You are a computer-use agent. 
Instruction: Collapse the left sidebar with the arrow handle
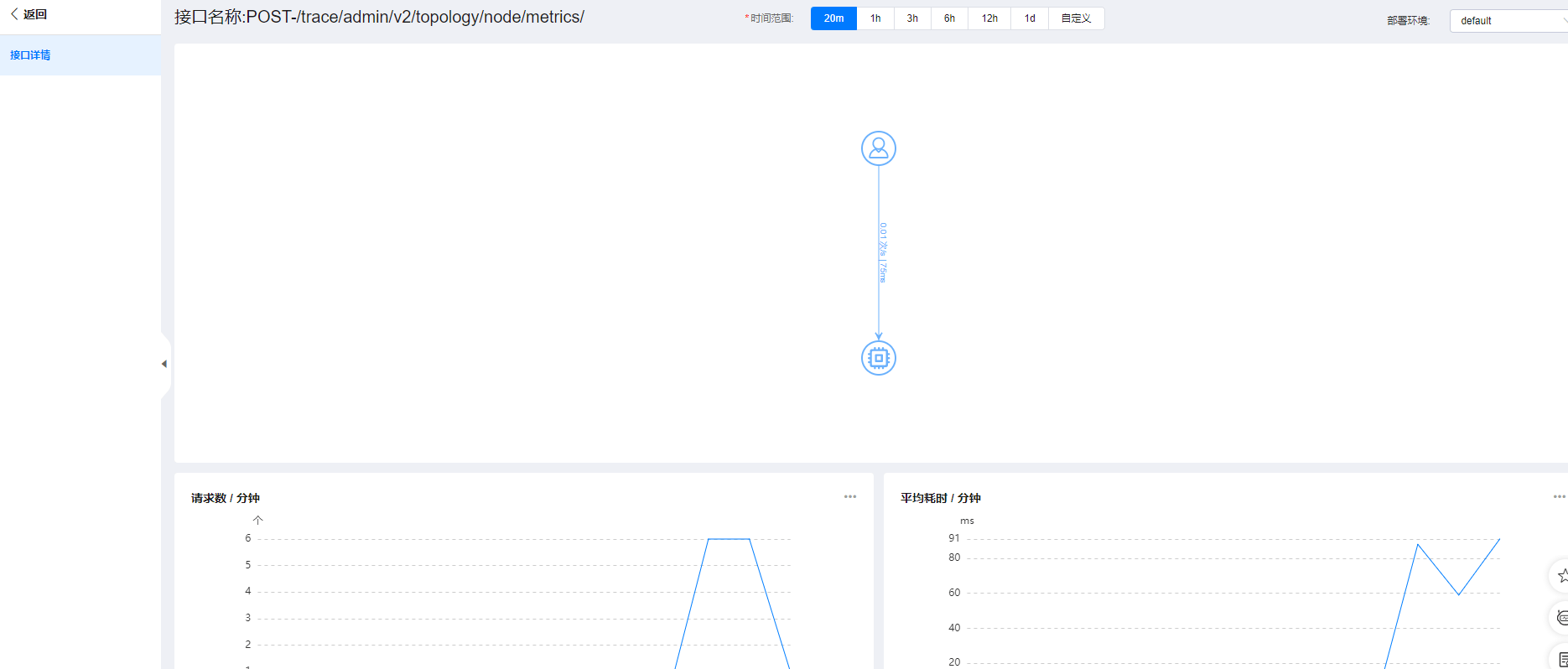164,364
